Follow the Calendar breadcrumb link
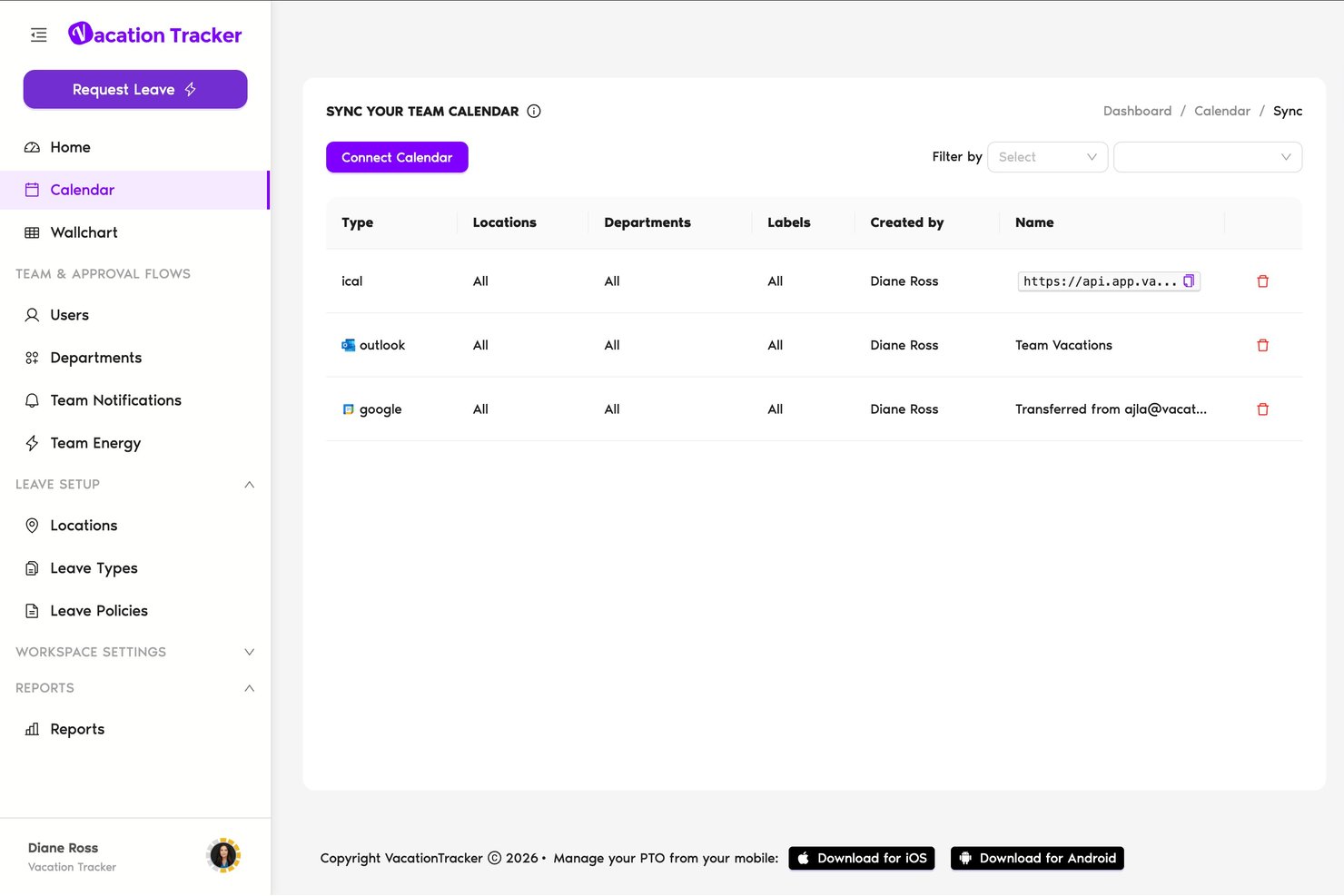 (x=1221, y=111)
